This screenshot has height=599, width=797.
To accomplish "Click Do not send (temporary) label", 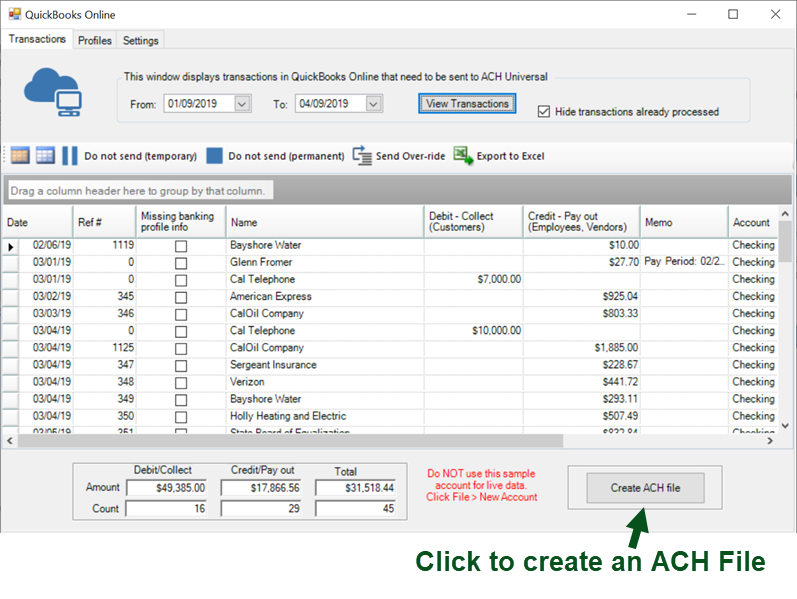I will [x=140, y=156].
